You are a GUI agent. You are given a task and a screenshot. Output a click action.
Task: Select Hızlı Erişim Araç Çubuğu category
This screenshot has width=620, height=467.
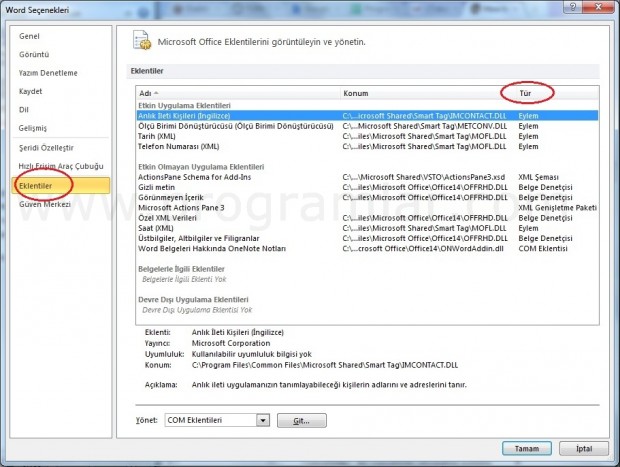coord(61,166)
